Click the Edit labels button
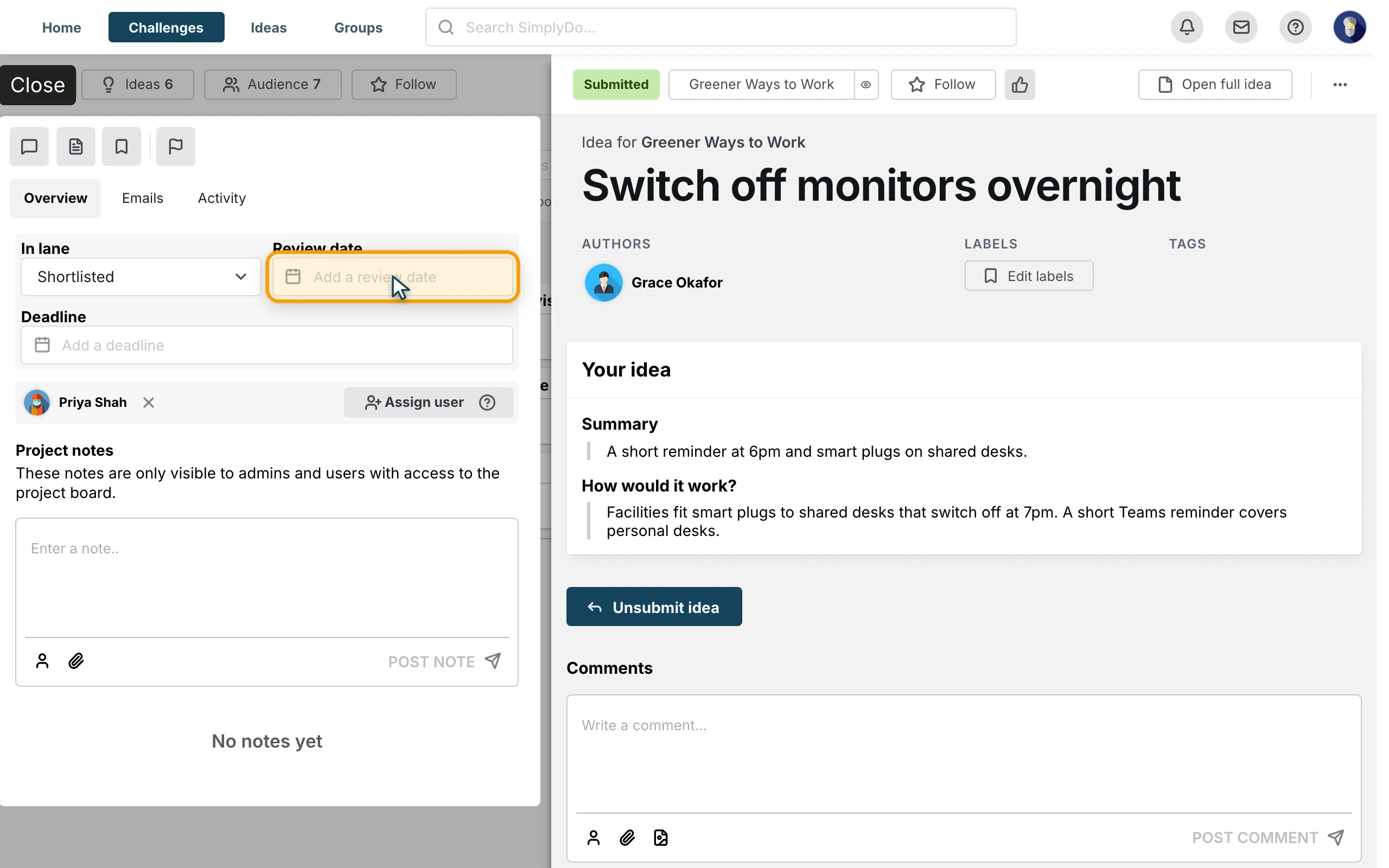 coord(1029,276)
